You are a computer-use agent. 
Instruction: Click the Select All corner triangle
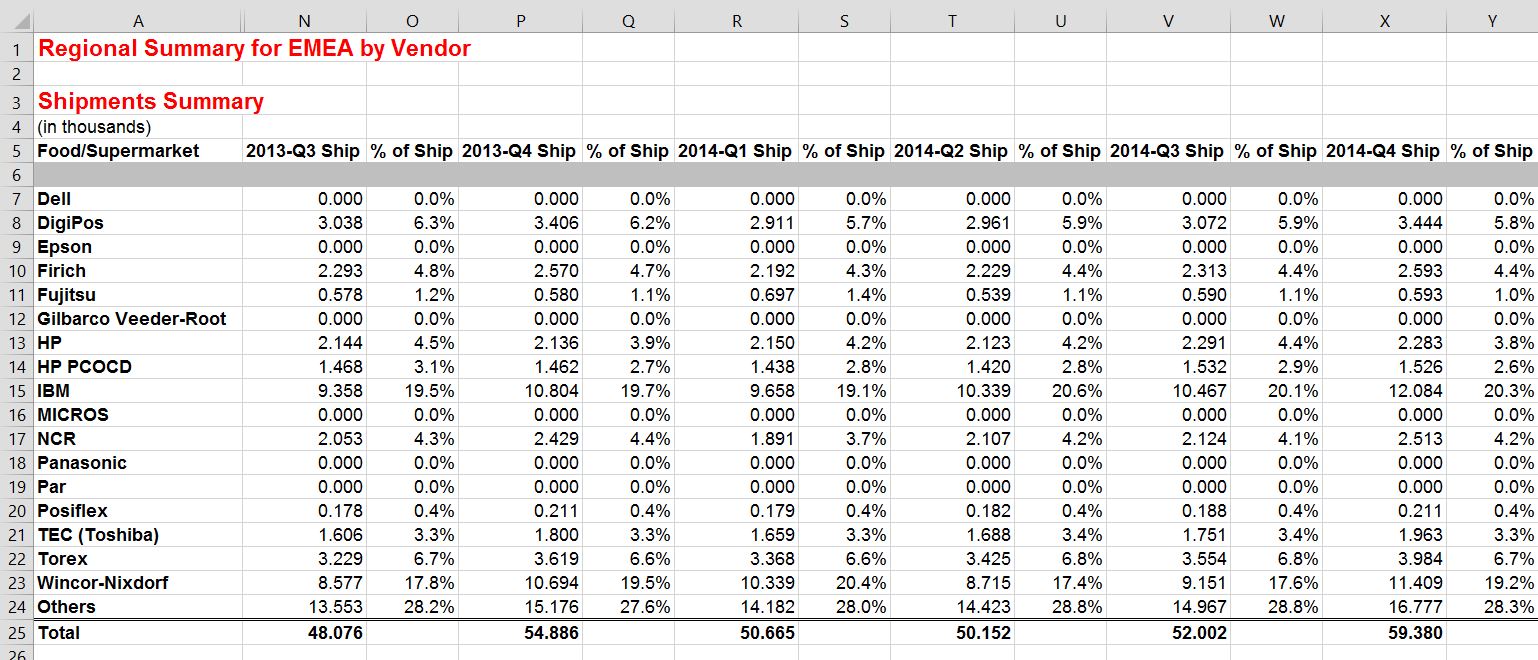17,19
